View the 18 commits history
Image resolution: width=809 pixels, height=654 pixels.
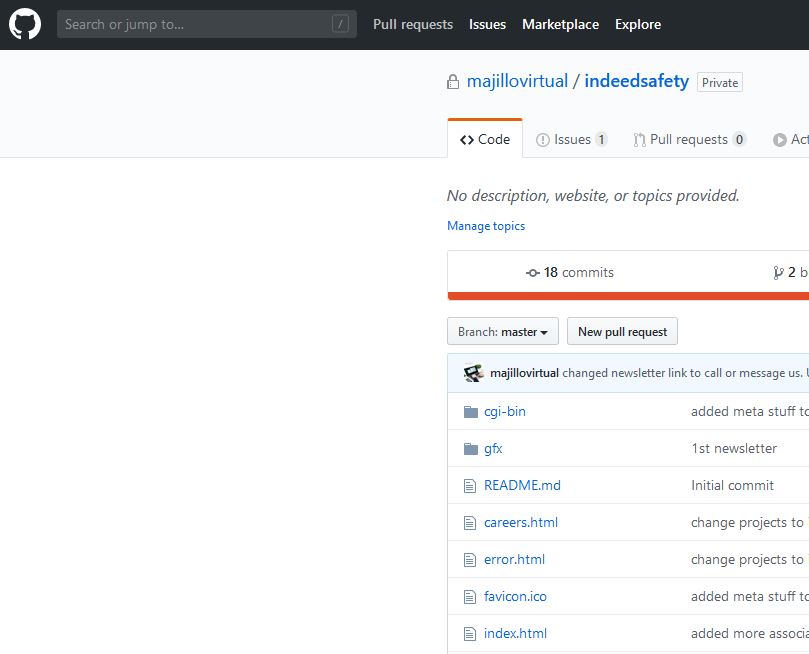click(x=570, y=272)
